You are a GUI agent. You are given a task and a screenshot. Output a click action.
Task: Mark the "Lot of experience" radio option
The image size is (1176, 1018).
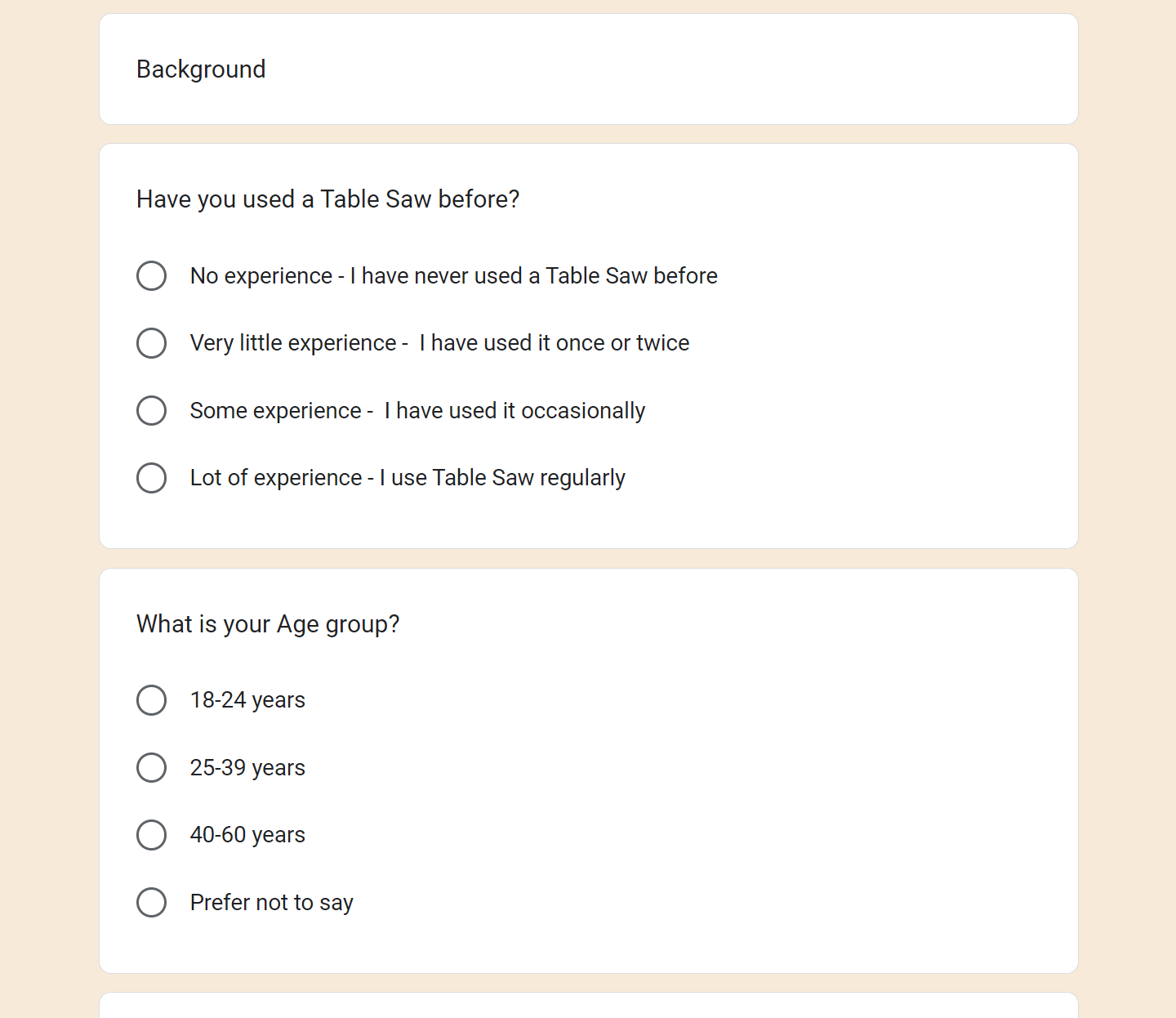(x=151, y=478)
